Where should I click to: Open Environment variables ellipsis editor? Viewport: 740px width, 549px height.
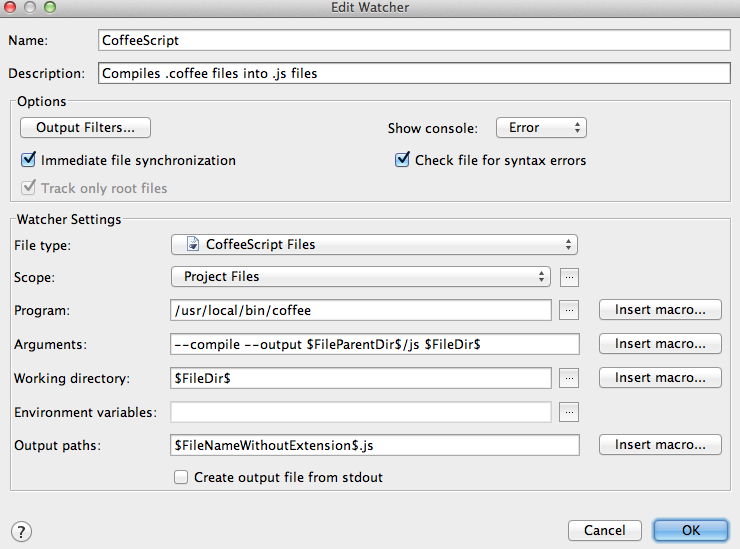click(x=569, y=412)
